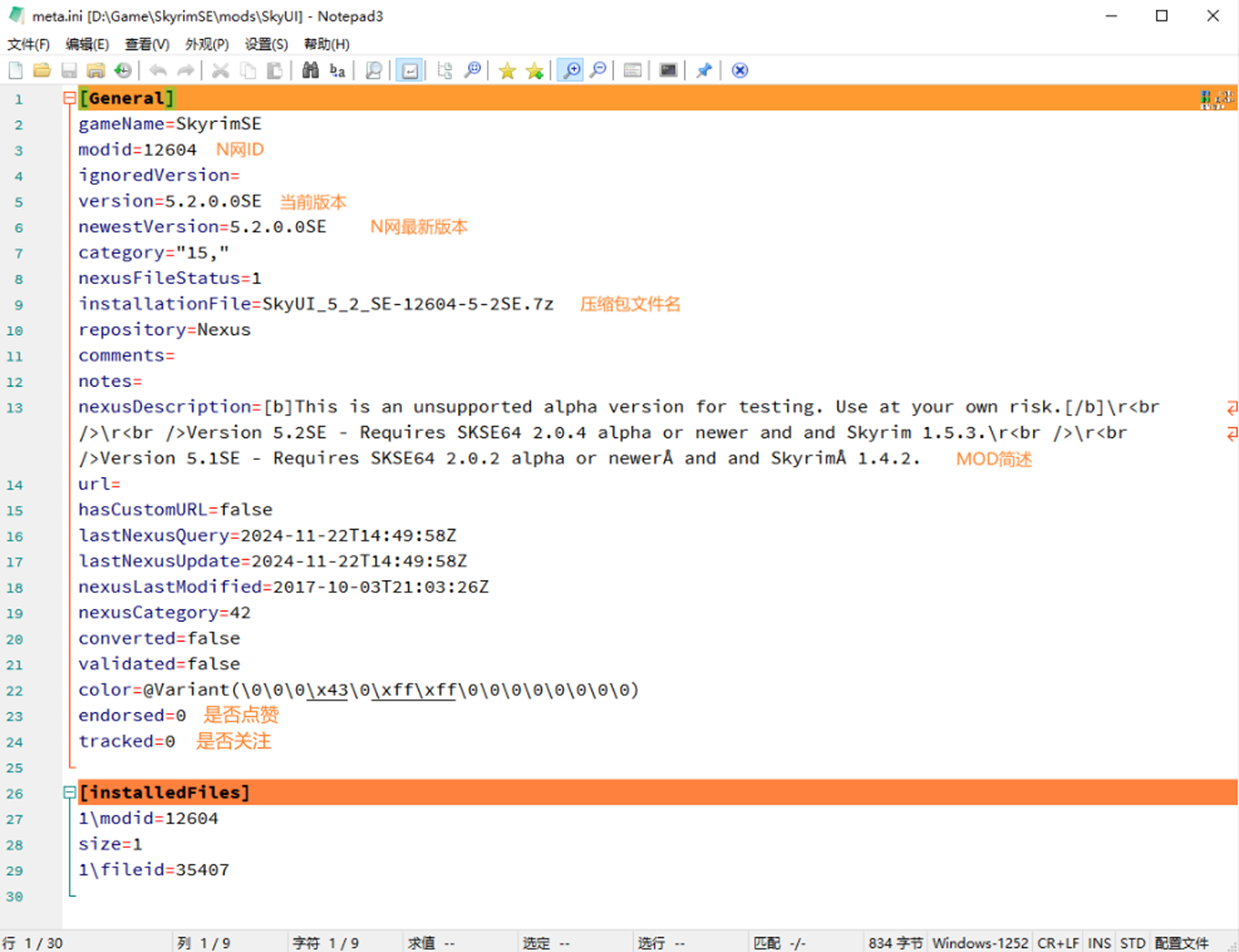Collapse the [installedFiles] section fold marker
1239x952 pixels.
pyautogui.click(x=69, y=792)
